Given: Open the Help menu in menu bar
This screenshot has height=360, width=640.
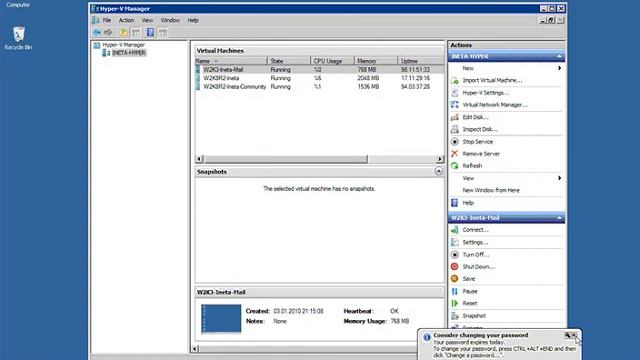Looking at the screenshot, I should 193,20.
